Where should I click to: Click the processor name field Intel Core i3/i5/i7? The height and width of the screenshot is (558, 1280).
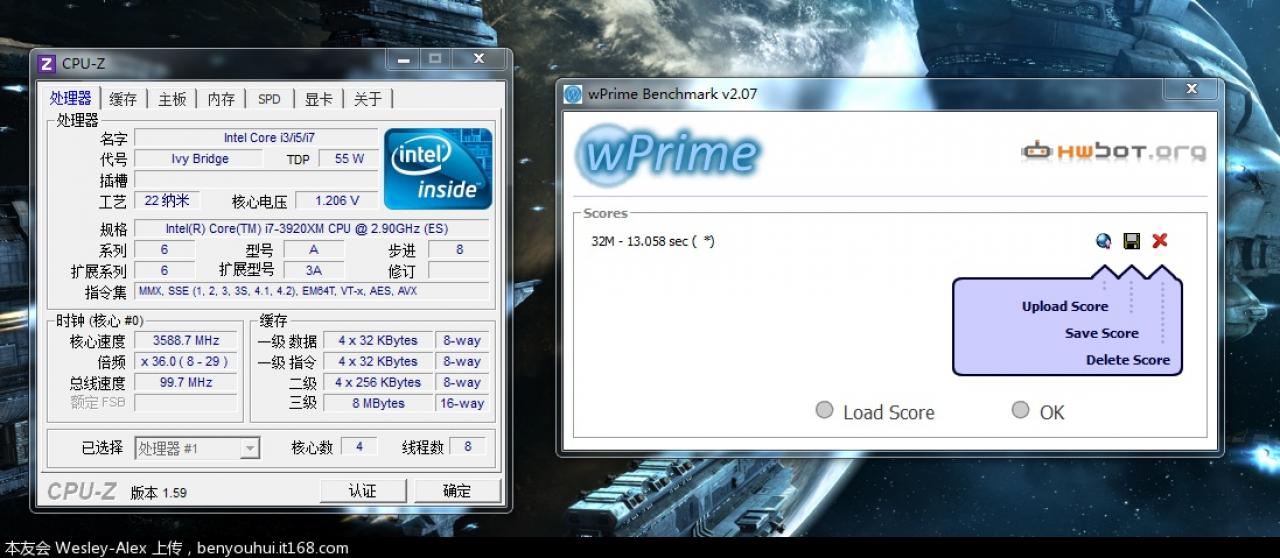256,138
